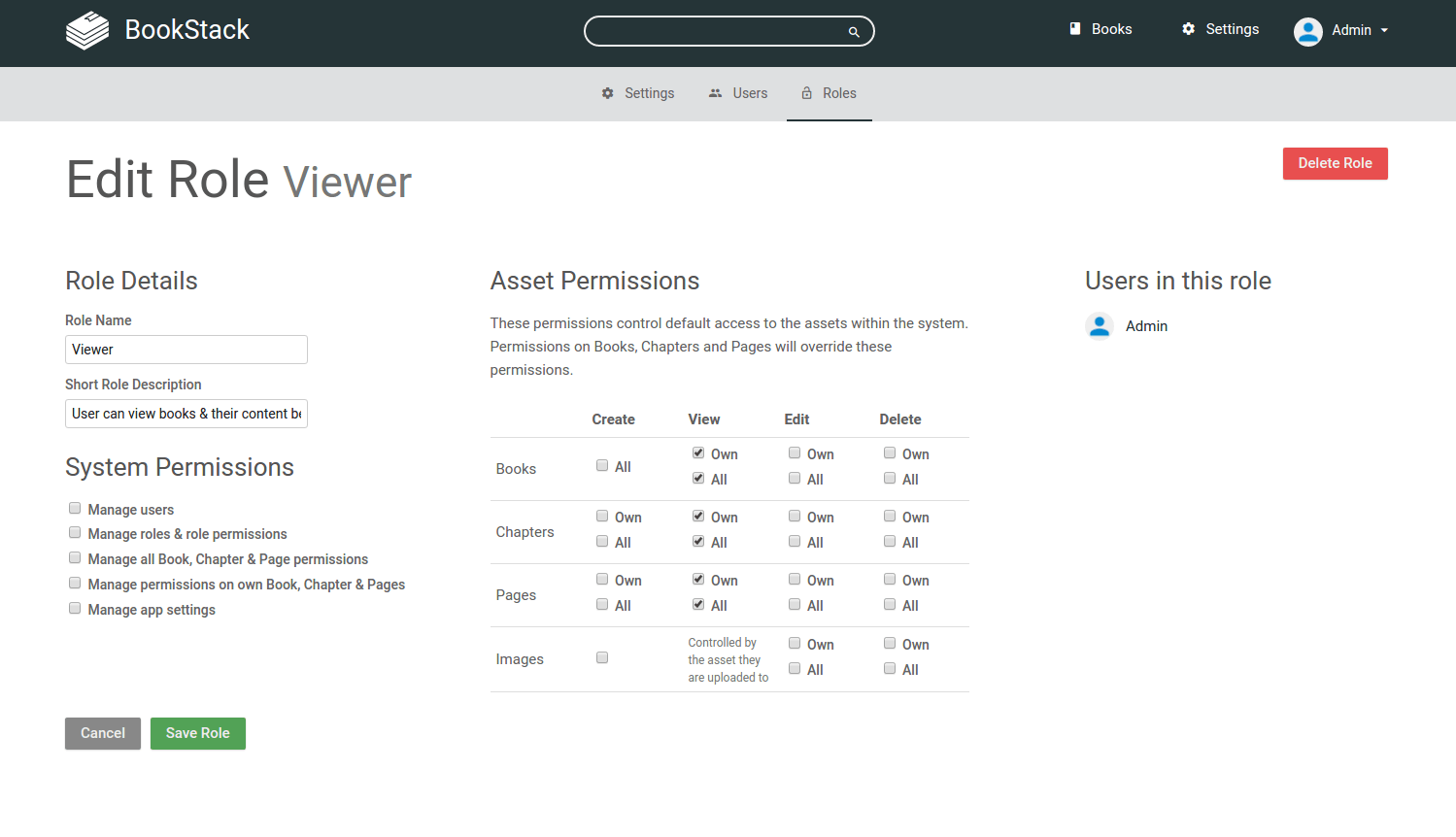This screenshot has height=837, width=1456.
Task: Open the Users tab
Action: (738, 93)
